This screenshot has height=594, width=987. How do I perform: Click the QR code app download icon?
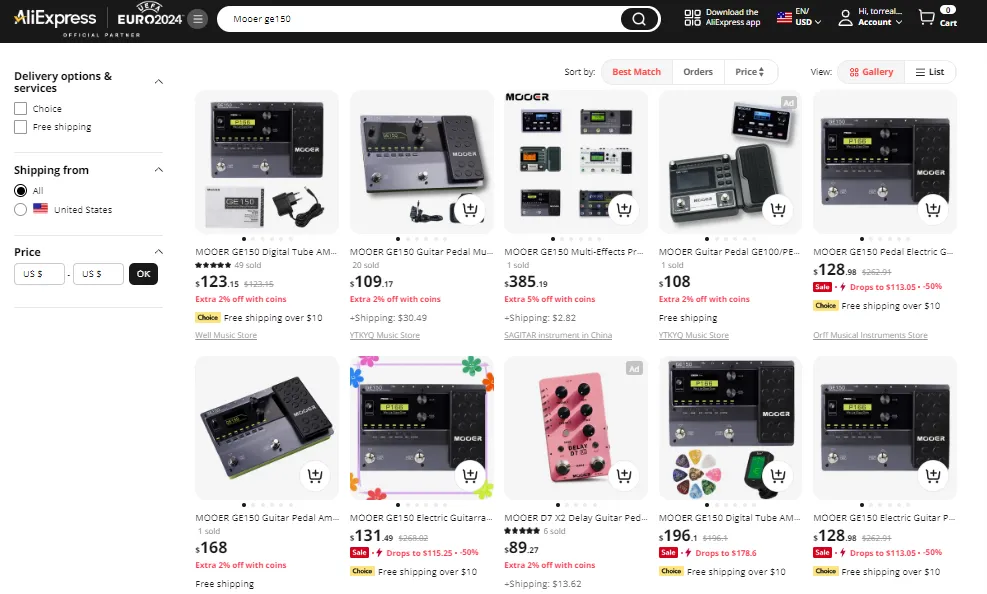coord(692,18)
